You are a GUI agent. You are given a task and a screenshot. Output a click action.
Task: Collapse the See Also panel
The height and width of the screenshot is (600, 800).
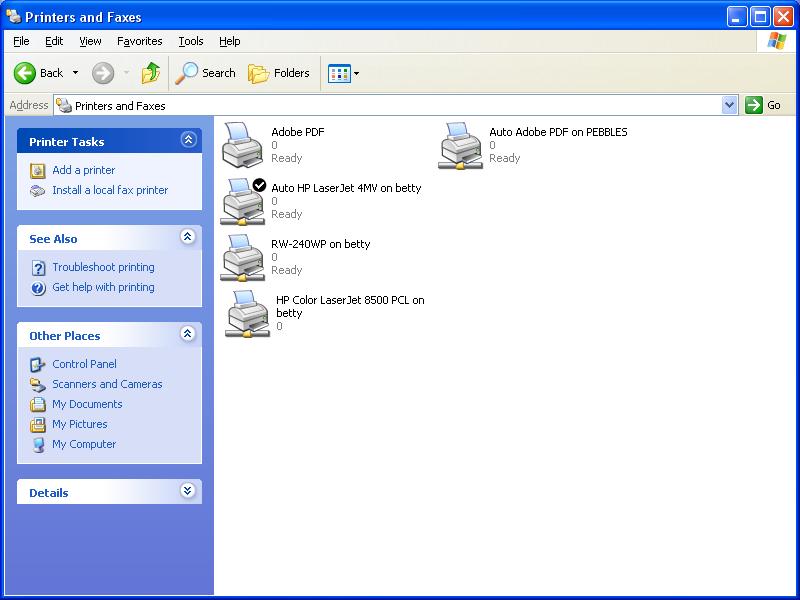pos(188,237)
